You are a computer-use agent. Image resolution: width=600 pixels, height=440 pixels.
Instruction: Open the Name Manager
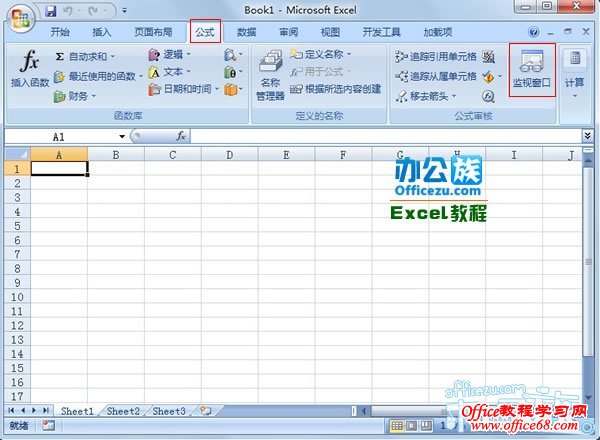(x=271, y=76)
